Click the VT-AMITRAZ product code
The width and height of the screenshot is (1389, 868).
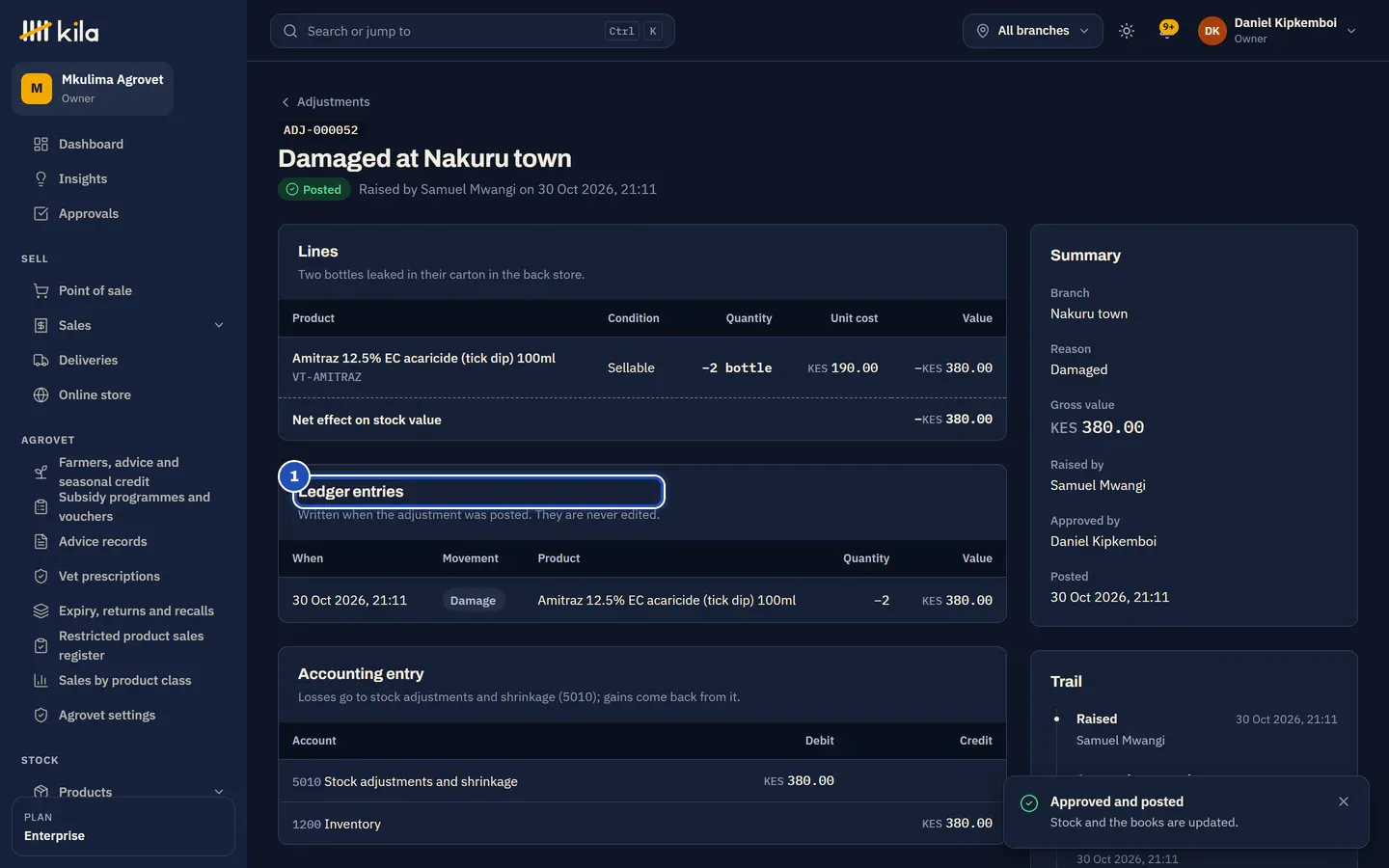pos(327,378)
